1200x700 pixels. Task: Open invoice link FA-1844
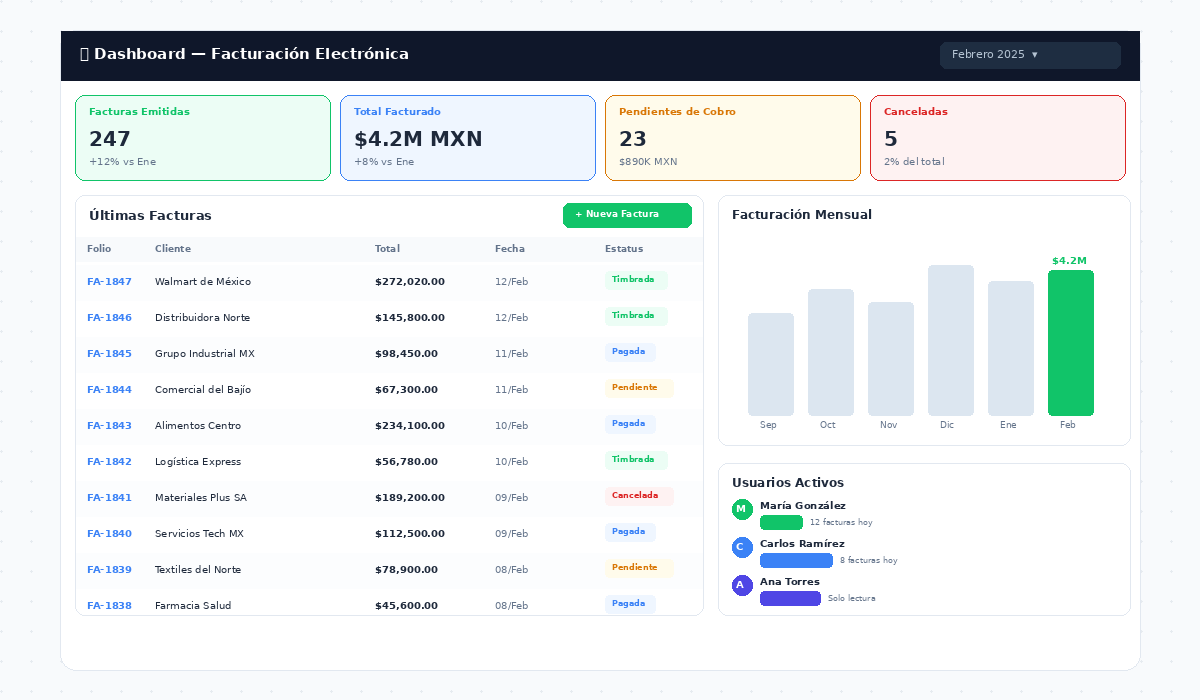pyautogui.click(x=109, y=390)
